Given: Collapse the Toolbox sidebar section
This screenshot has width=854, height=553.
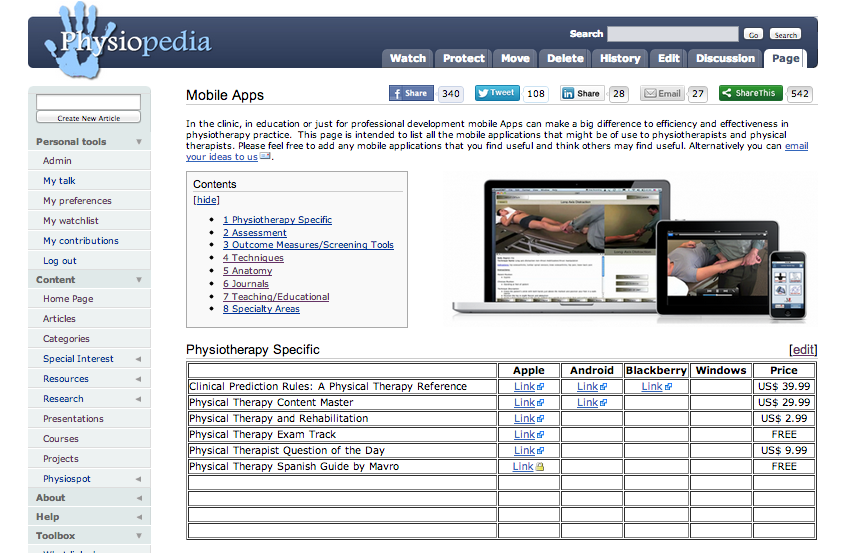Looking at the screenshot, I should [139, 536].
